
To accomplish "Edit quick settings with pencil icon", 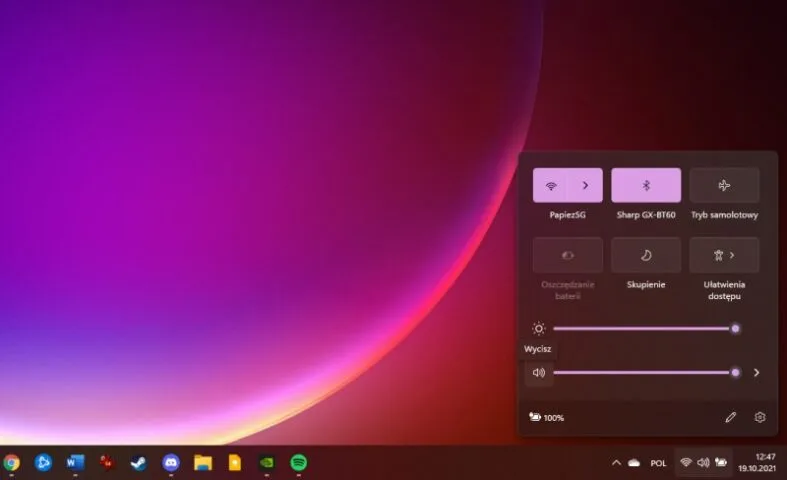I will pos(730,417).
